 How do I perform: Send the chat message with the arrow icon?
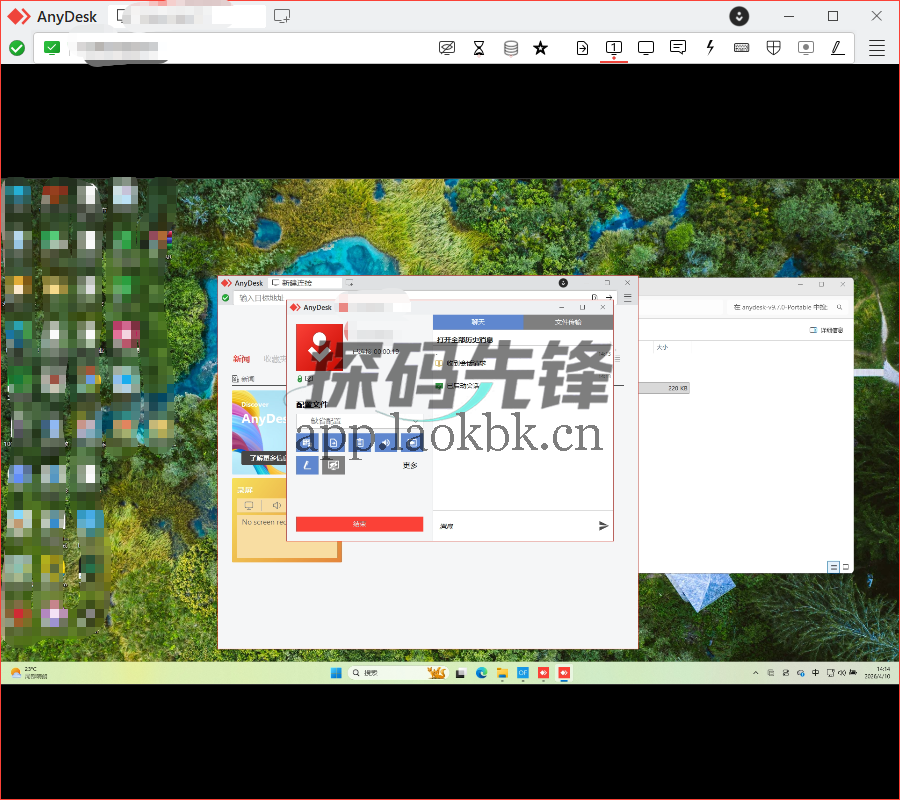point(602,525)
